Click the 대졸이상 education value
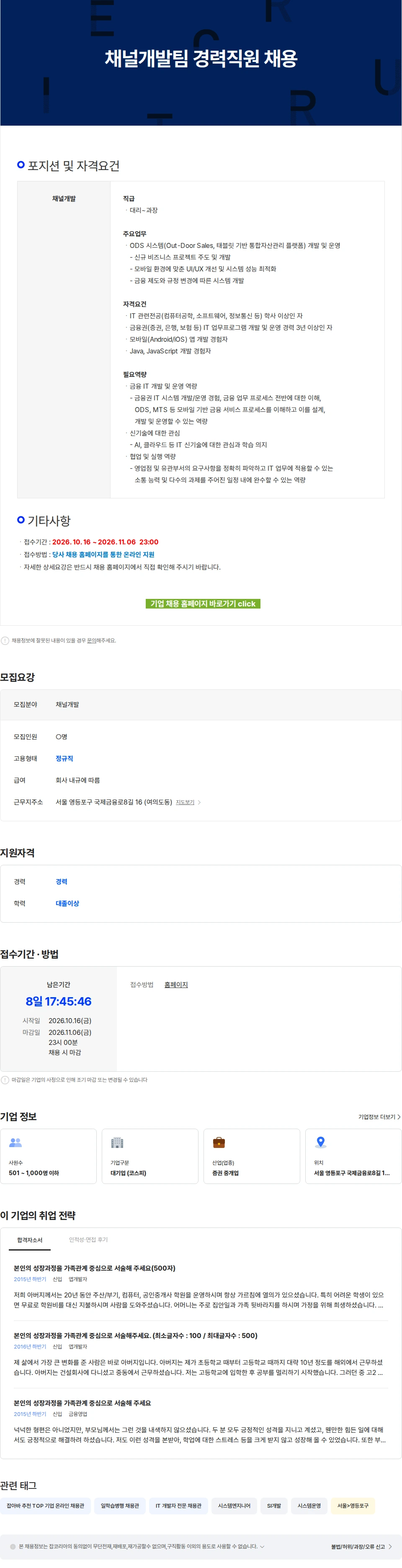 [67, 903]
